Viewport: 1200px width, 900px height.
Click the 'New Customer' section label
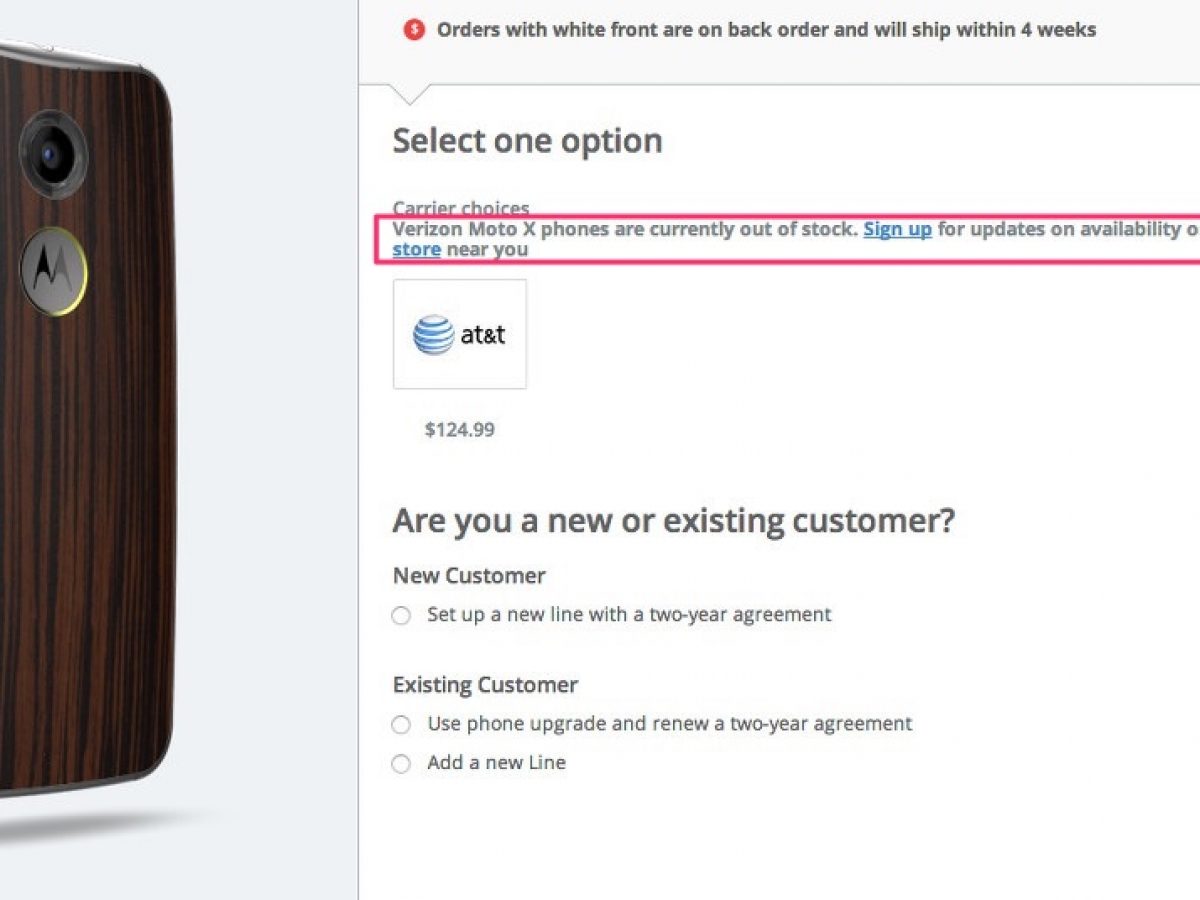point(469,576)
